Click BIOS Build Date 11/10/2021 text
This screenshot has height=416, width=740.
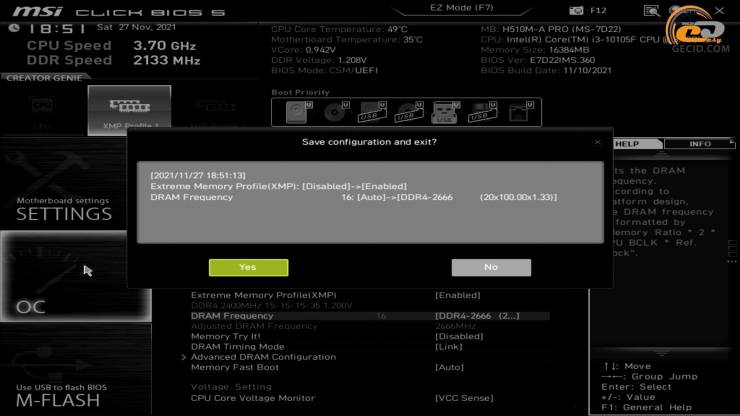point(546,70)
